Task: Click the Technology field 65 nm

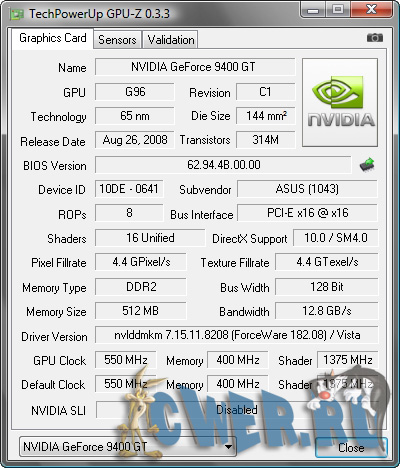Action: [x=135, y=116]
